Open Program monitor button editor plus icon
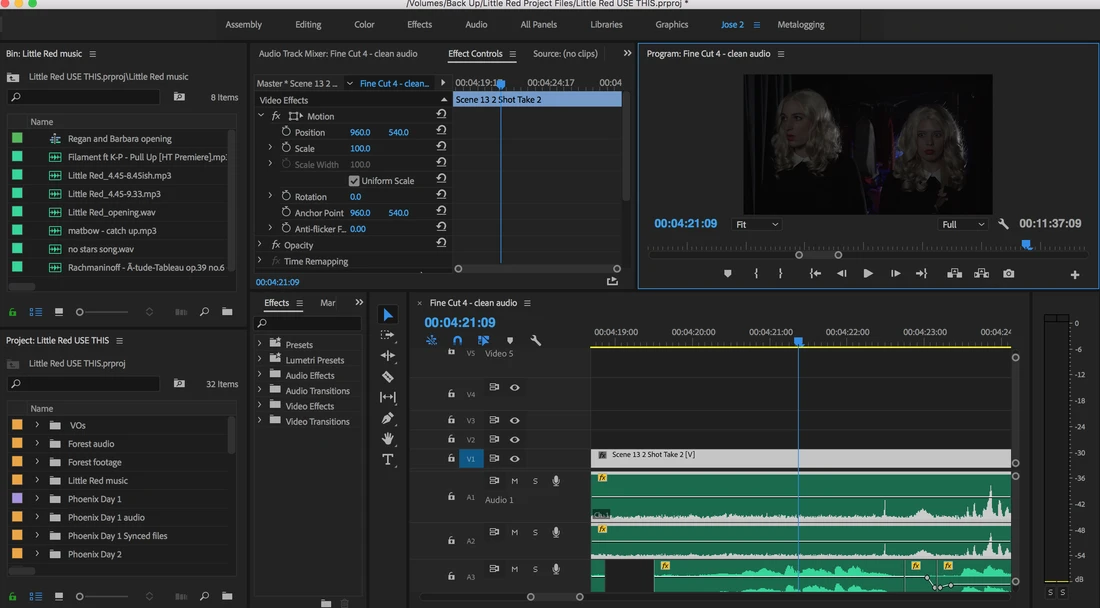 pyautogui.click(x=1074, y=275)
